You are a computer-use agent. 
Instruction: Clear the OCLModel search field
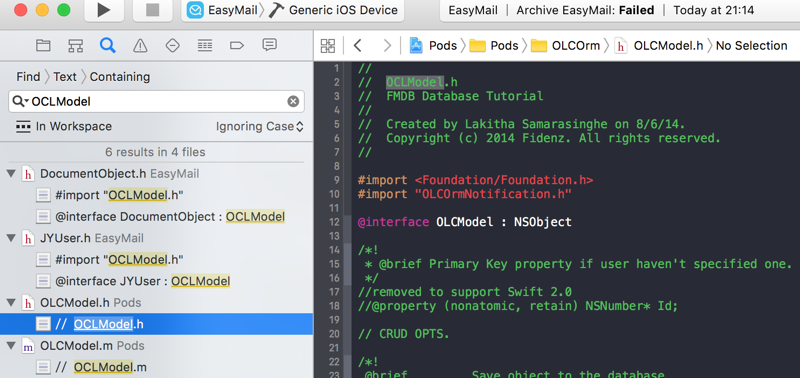click(x=293, y=102)
